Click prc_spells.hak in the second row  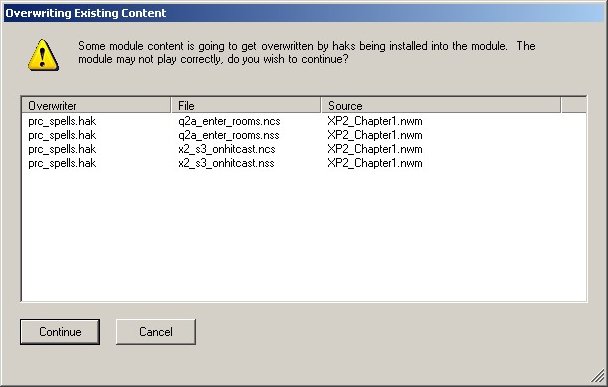click(62, 135)
